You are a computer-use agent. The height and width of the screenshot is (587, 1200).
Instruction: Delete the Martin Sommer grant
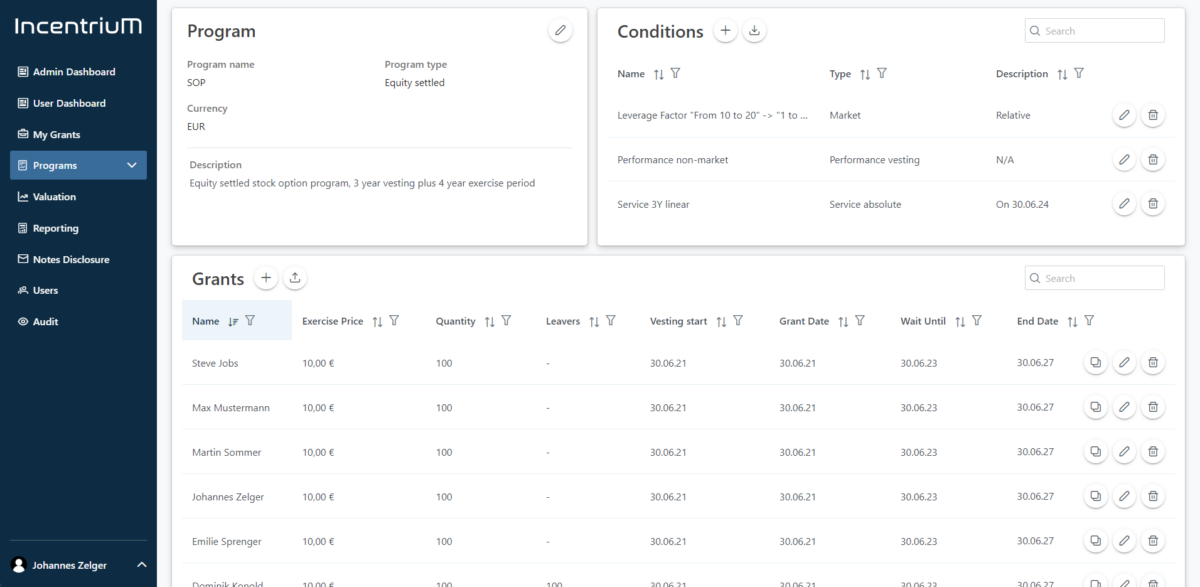pyautogui.click(x=1153, y=452)
